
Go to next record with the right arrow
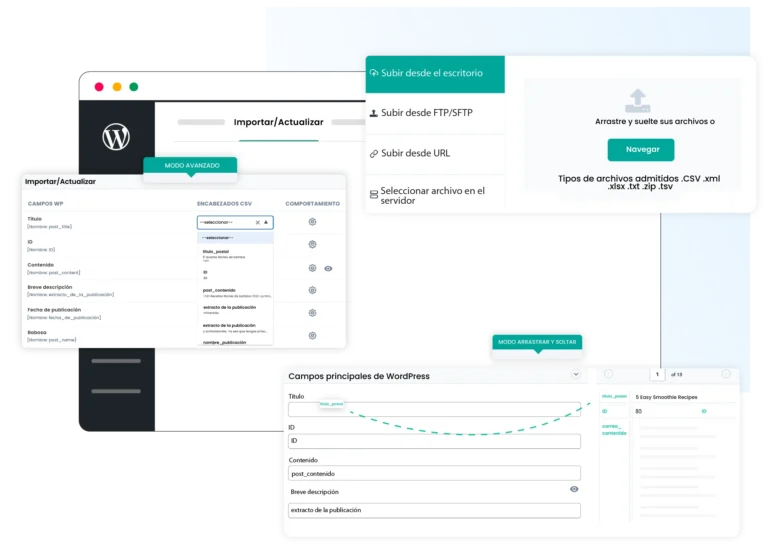(x=726, y=374)
